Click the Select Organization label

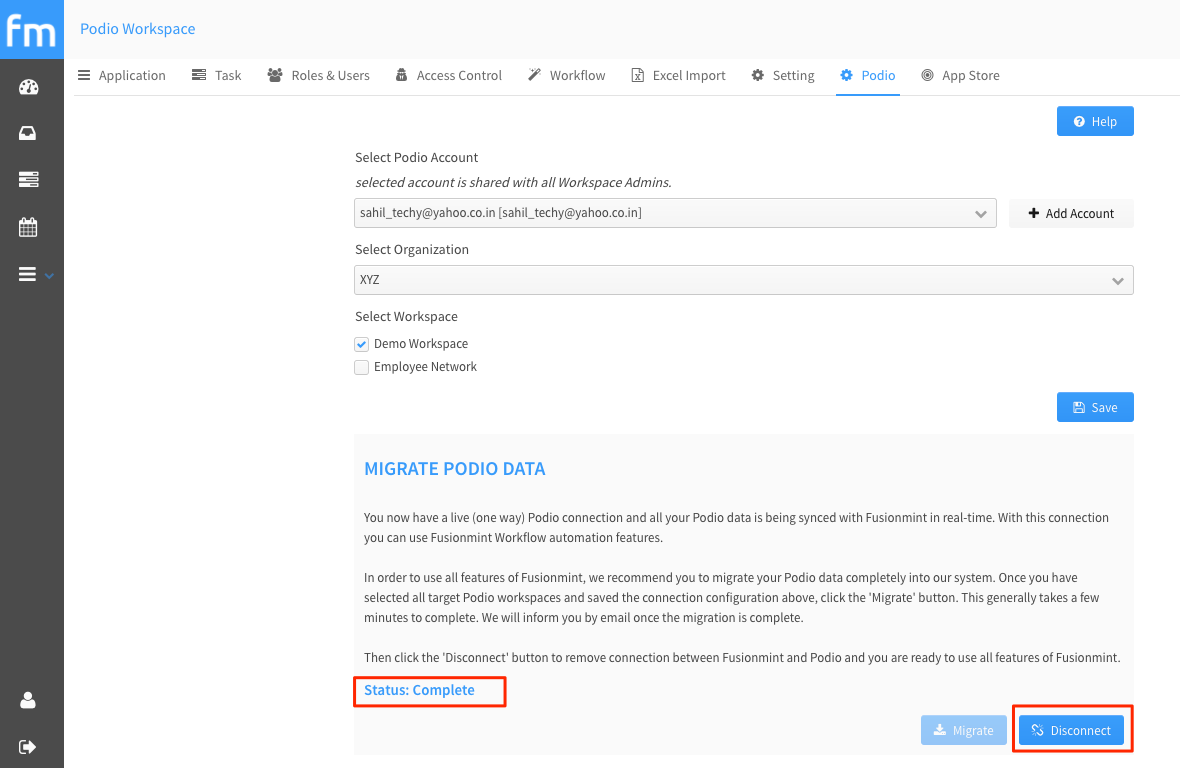click(x=412, y=250)
